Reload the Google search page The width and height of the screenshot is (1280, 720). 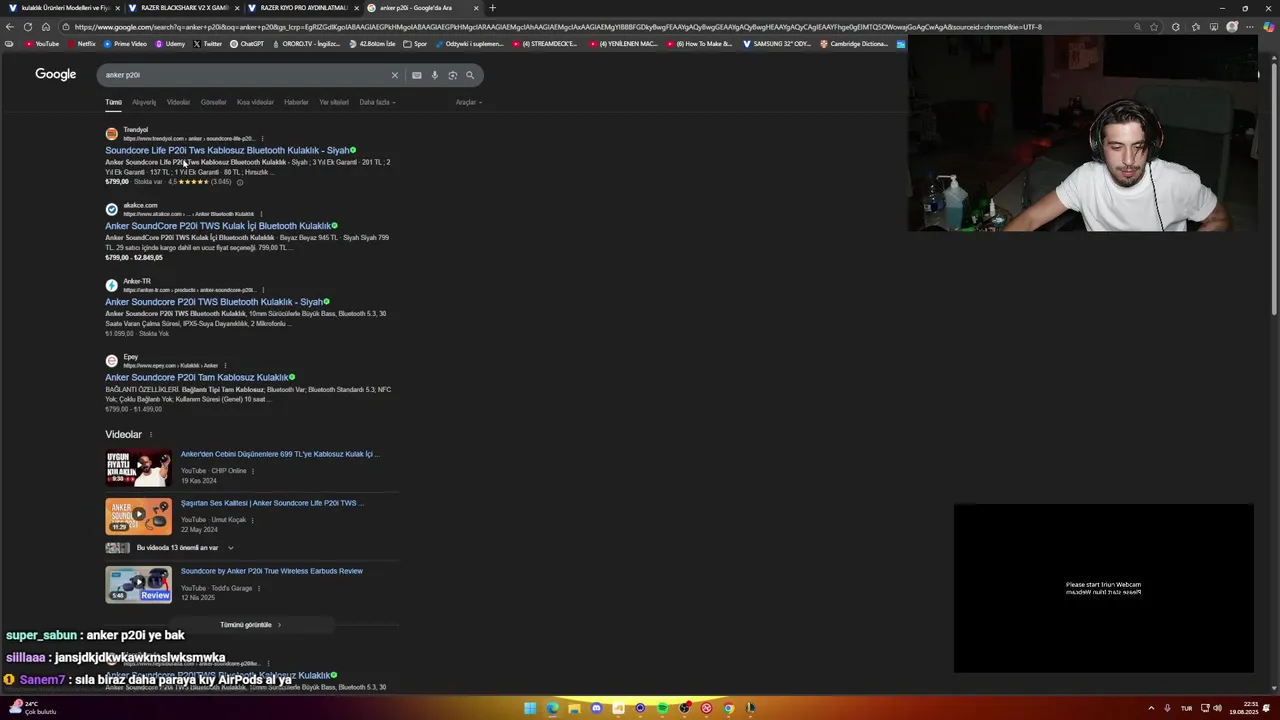(x=28, y=27)
